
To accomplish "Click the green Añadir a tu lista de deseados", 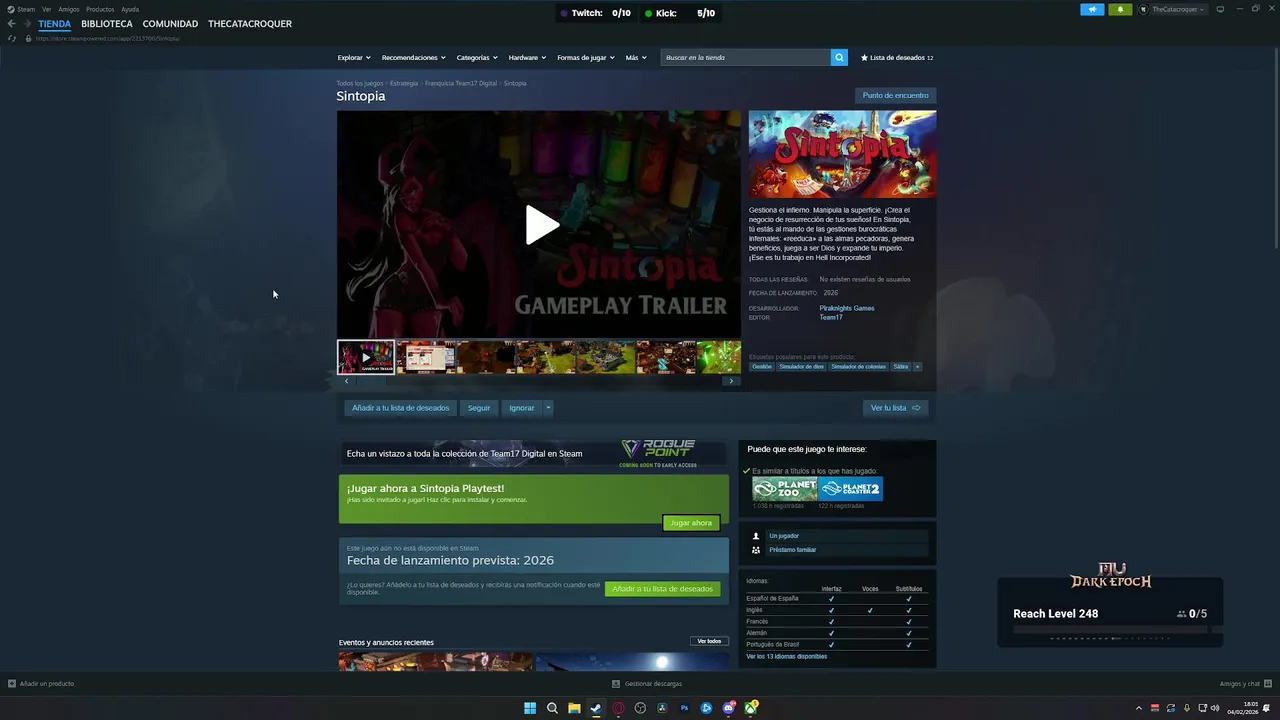I will (662, 589).
